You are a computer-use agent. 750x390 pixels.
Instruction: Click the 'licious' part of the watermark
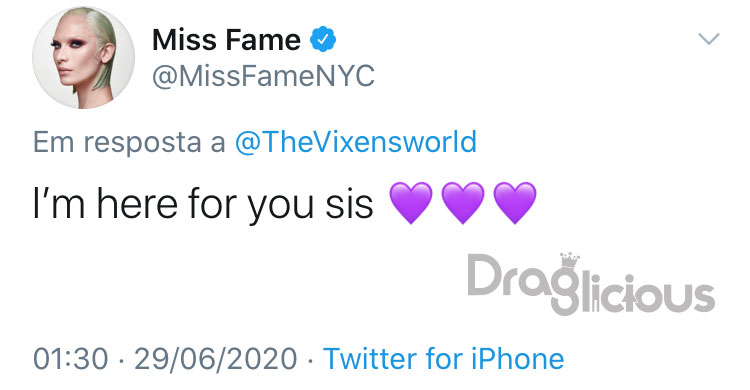648,292
